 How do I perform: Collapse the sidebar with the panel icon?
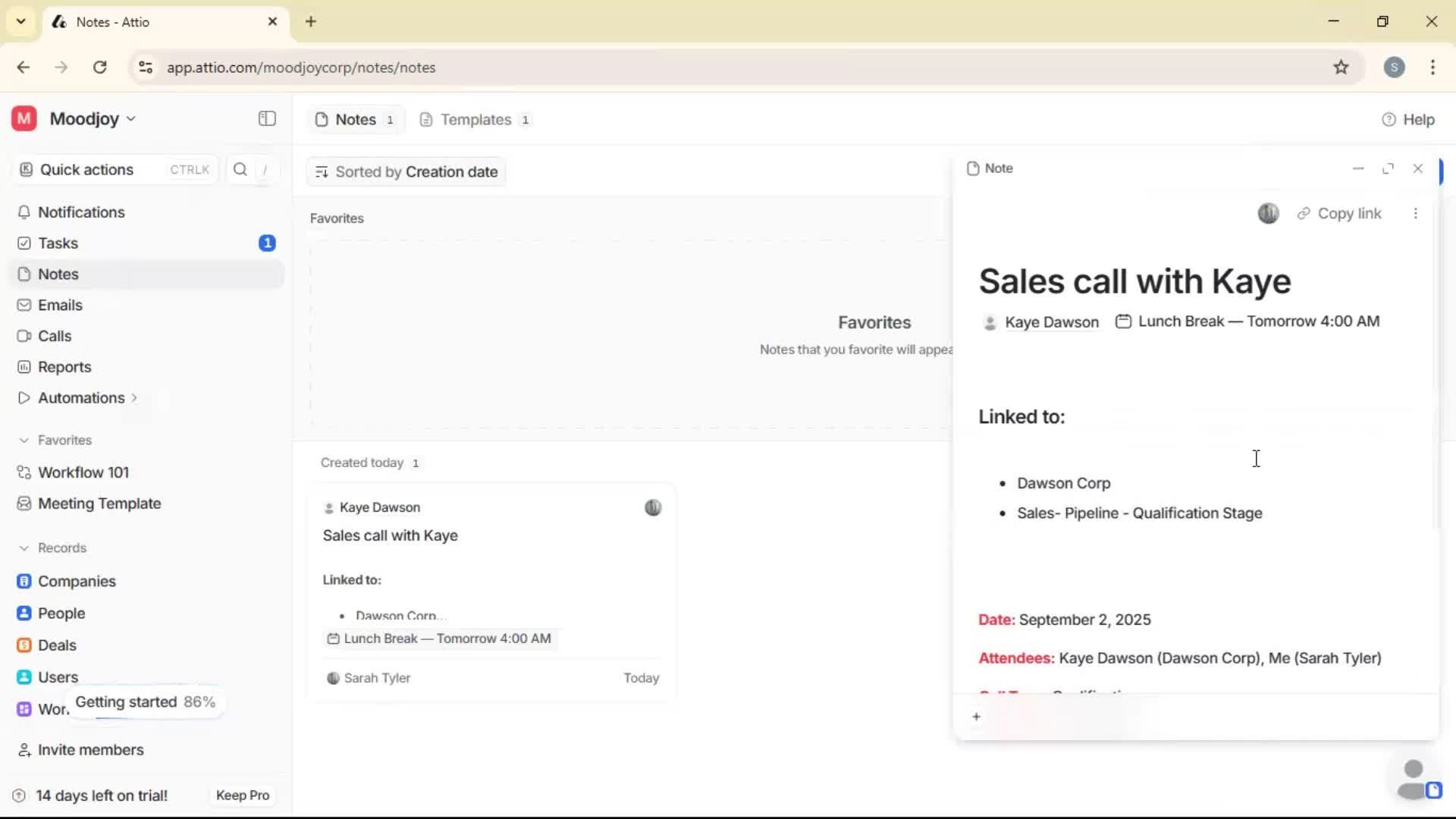266,119
